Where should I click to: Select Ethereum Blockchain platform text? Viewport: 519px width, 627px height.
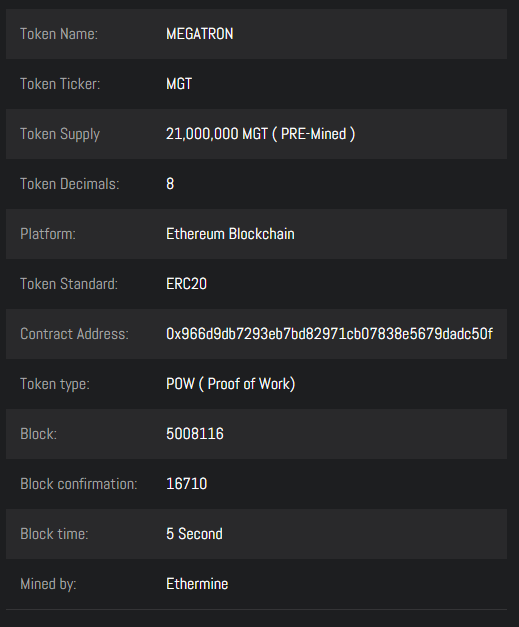[x=230, y=234]
